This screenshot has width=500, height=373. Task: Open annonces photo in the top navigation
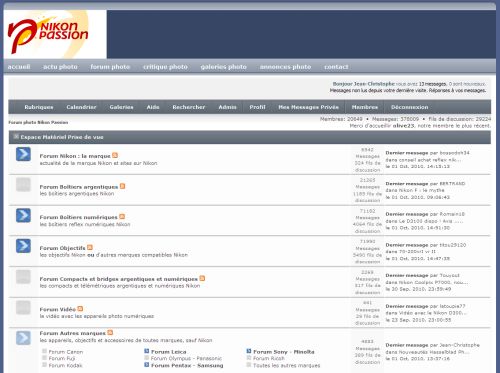285,67
